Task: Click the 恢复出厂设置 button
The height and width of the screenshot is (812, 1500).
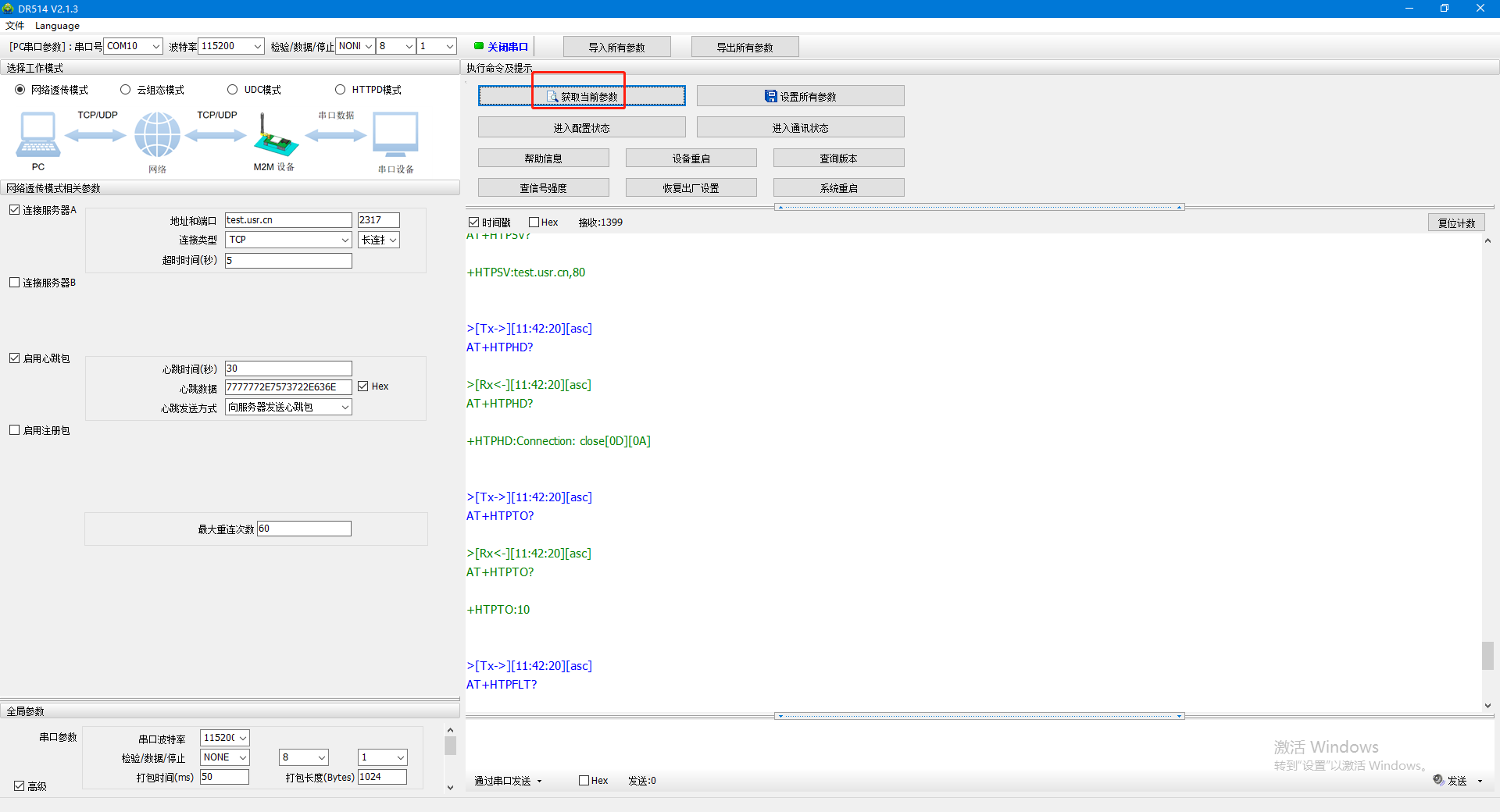Action: (691, 188)
